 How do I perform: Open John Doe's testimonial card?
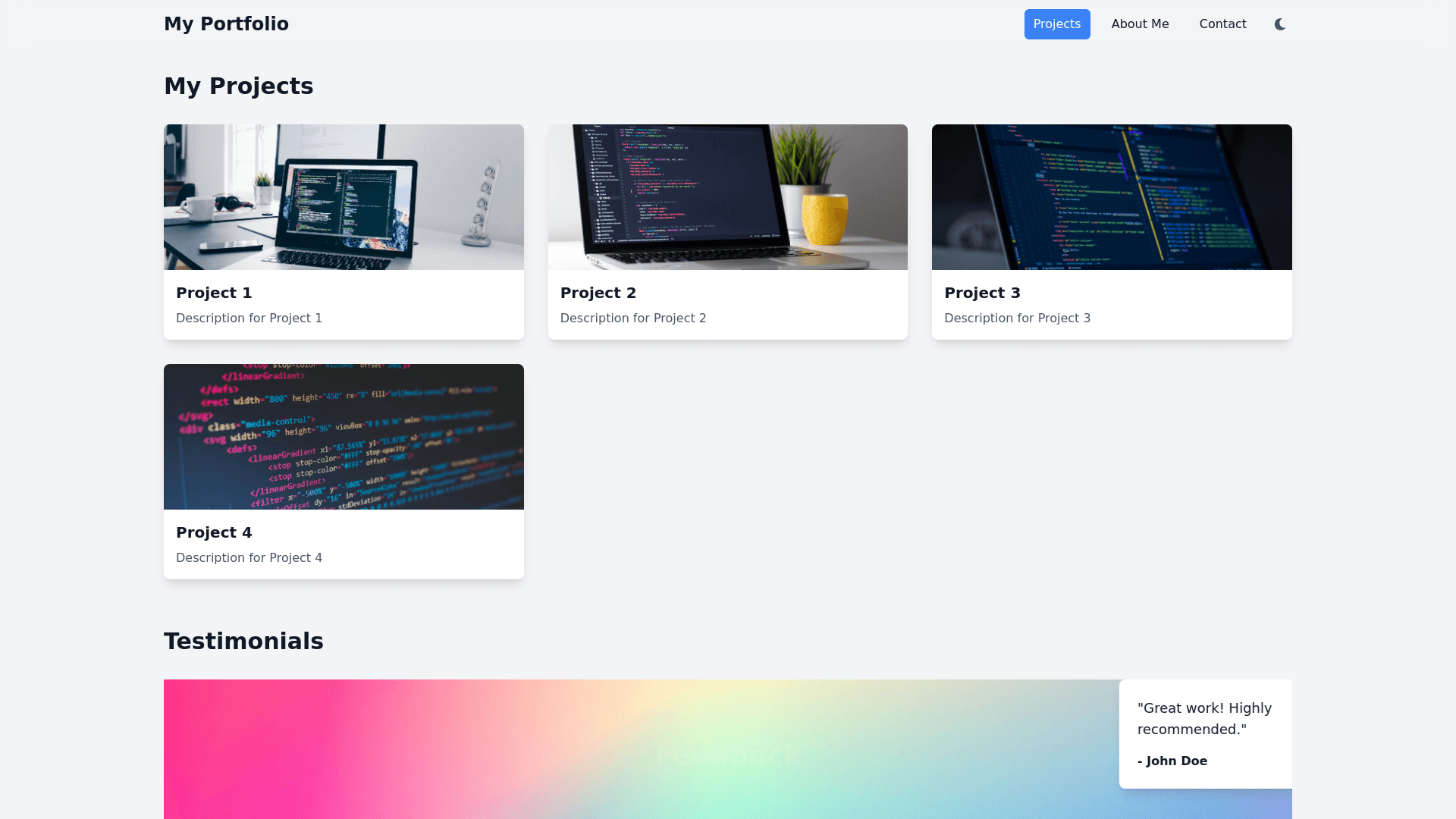(x=1205, y=733)
